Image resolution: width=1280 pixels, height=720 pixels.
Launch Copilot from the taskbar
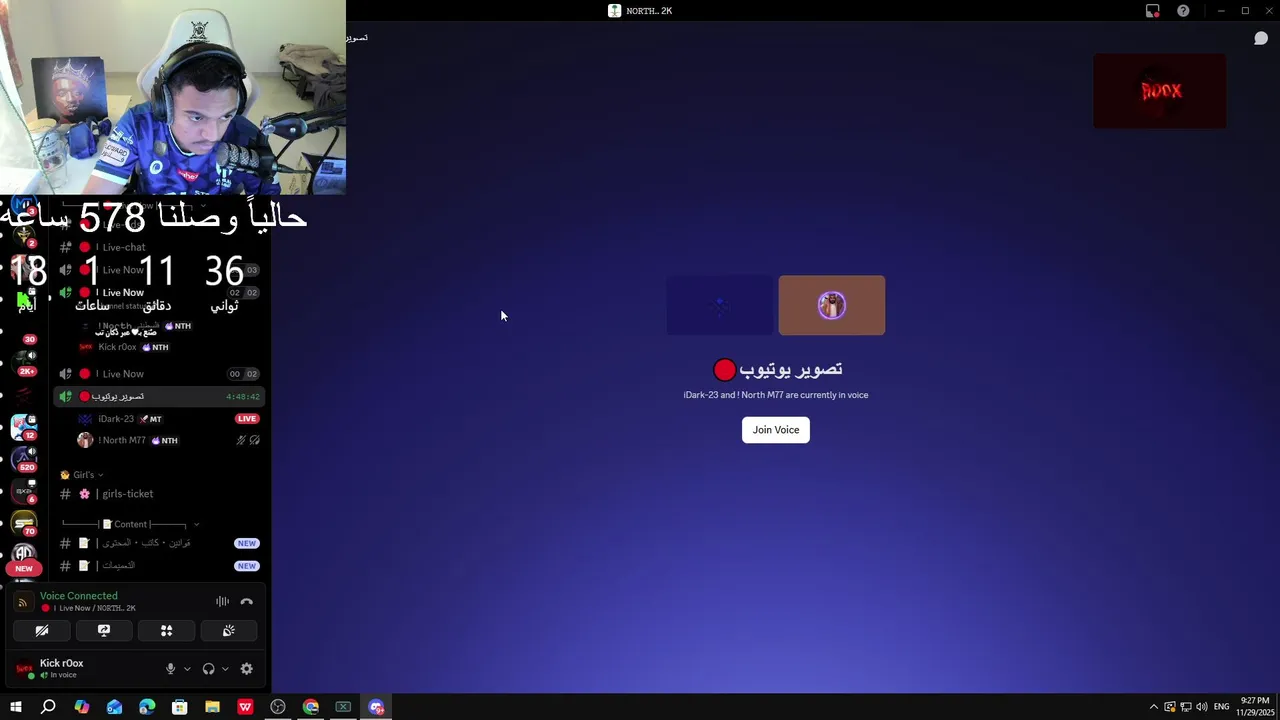81,707
